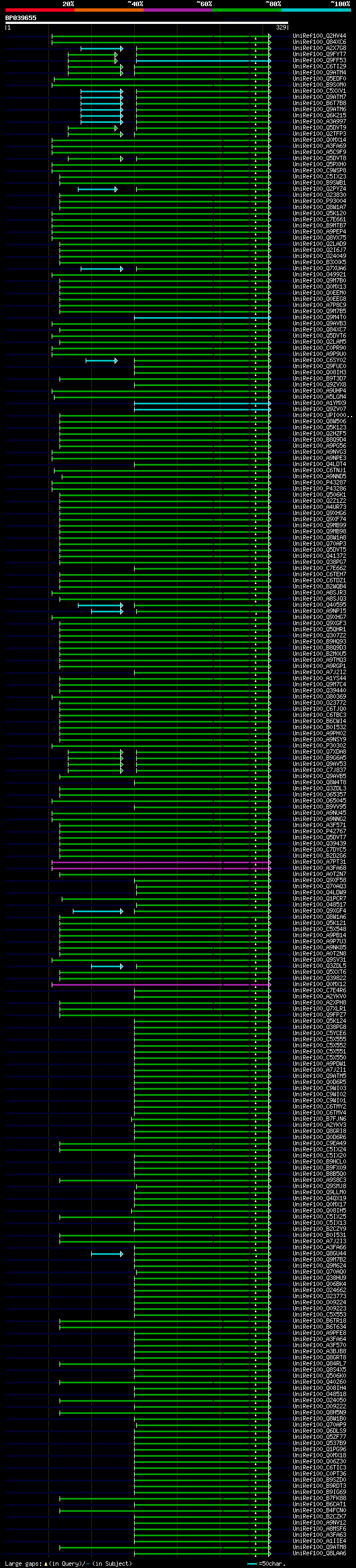Select the UniRef100_C5XXV1 entry
Viewport: 356px width, 1568px height.
(319, 91)
